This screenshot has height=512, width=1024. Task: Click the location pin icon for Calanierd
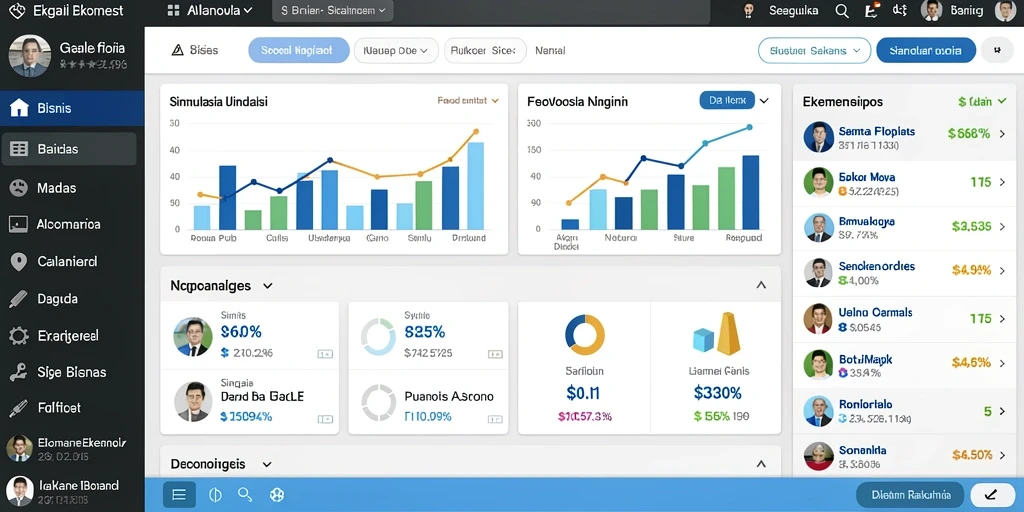click(x=19, y=262)
